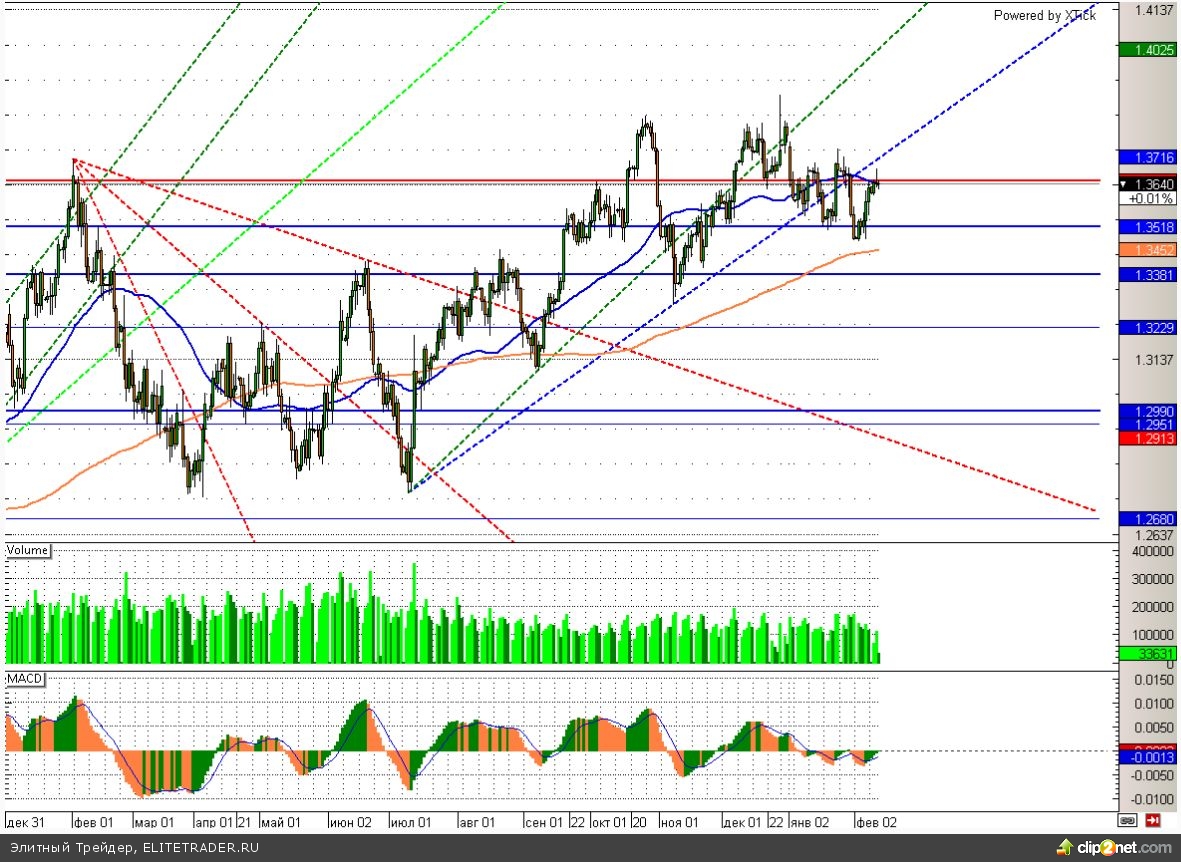Image resolution: width=1181 pixels, height=862 pixels.
Task: Select the red 1.2913 price label
Action: [1147, 438]
